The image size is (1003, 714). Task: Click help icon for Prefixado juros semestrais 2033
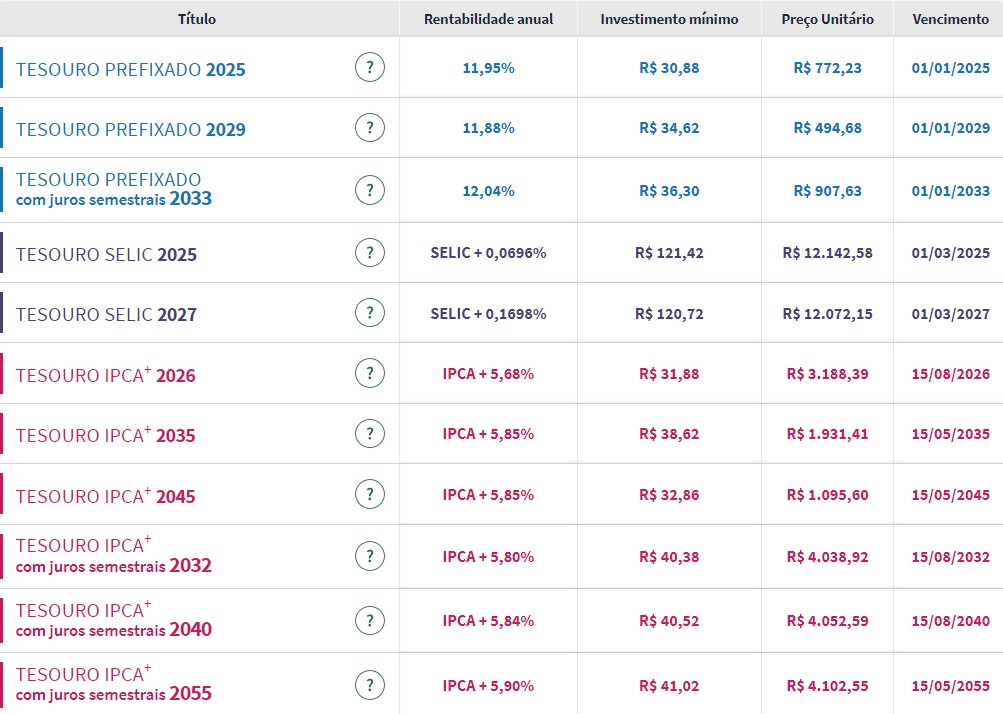pos(370,190)
